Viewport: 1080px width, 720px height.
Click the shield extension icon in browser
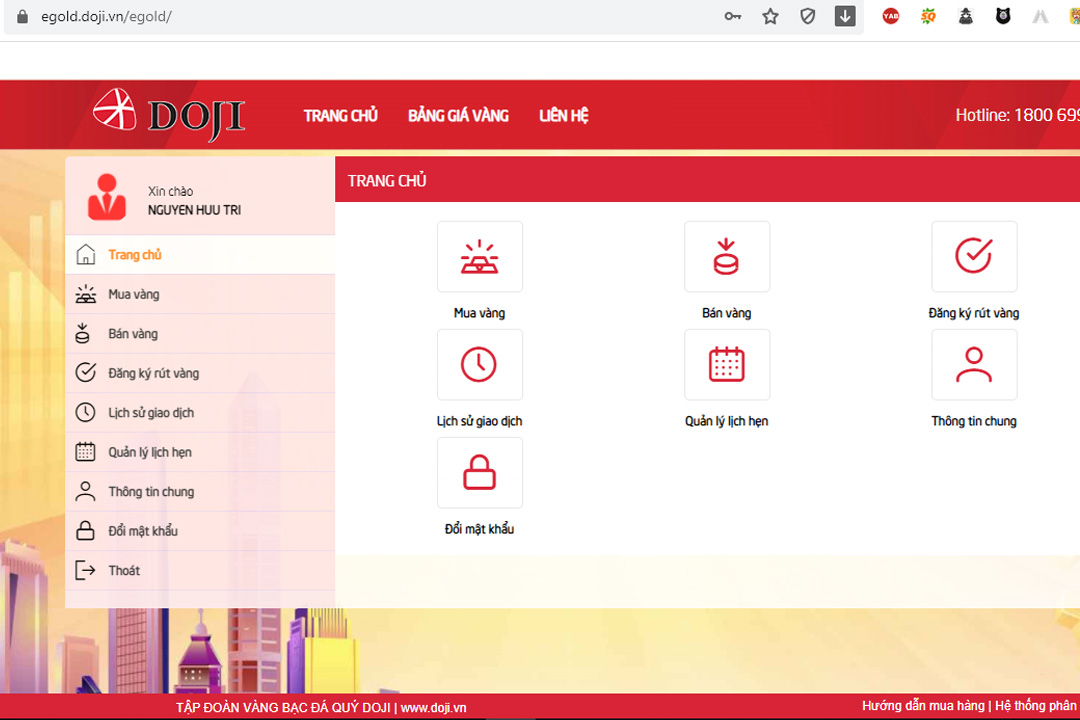[807, 17]
